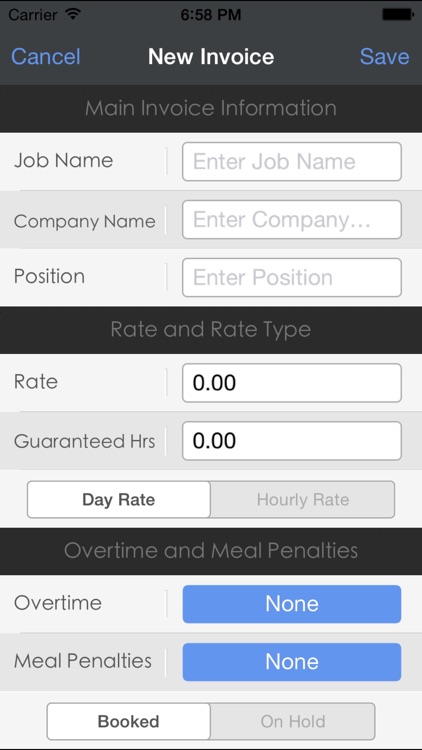The image size is (422, 750).
Task: Focus the Enter Company name field
Action: point(292,220)
